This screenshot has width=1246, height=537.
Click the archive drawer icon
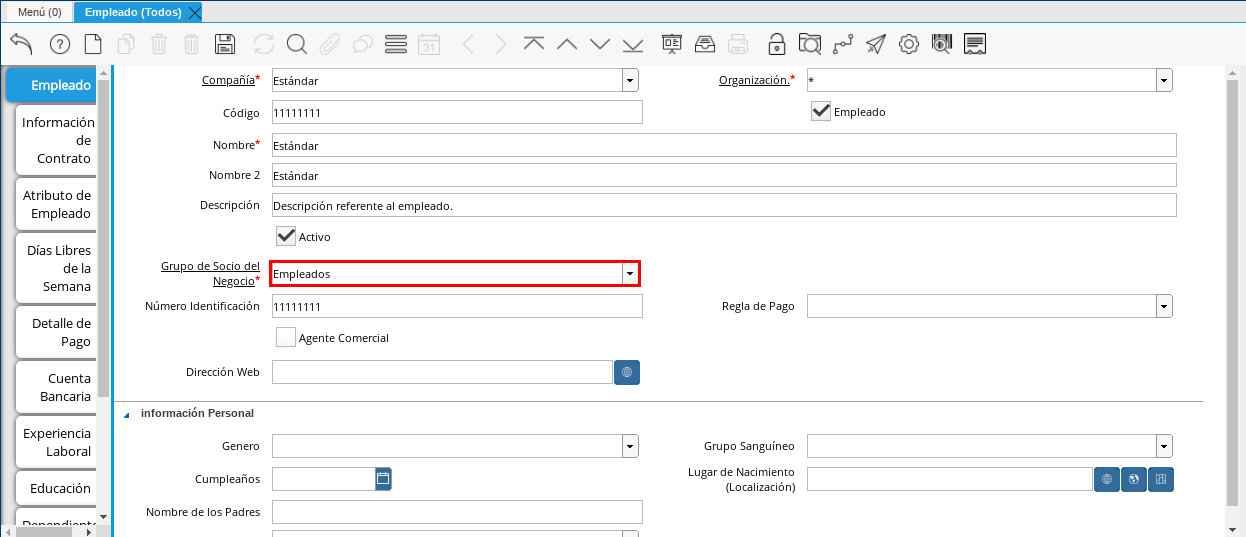(705, 44)
